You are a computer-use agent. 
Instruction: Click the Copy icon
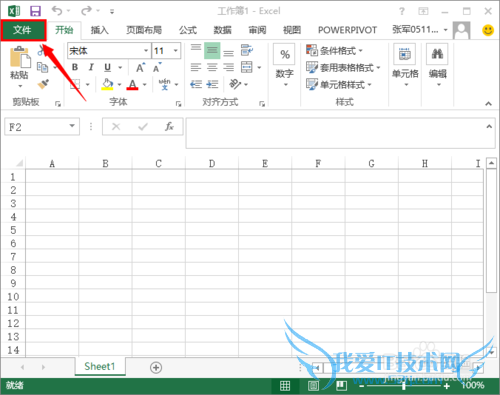tap(42, 67)
